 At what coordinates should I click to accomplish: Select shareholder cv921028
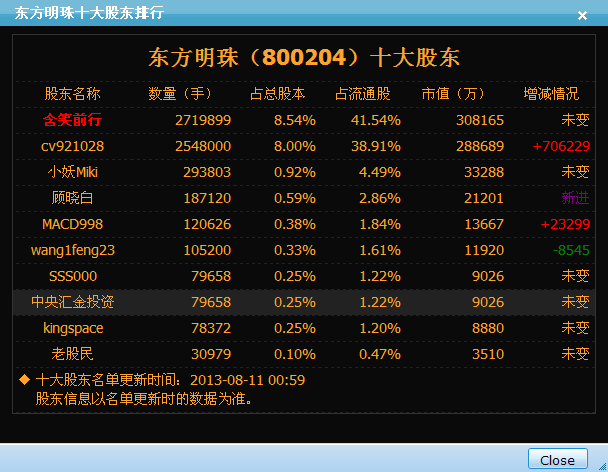[73, 146]
